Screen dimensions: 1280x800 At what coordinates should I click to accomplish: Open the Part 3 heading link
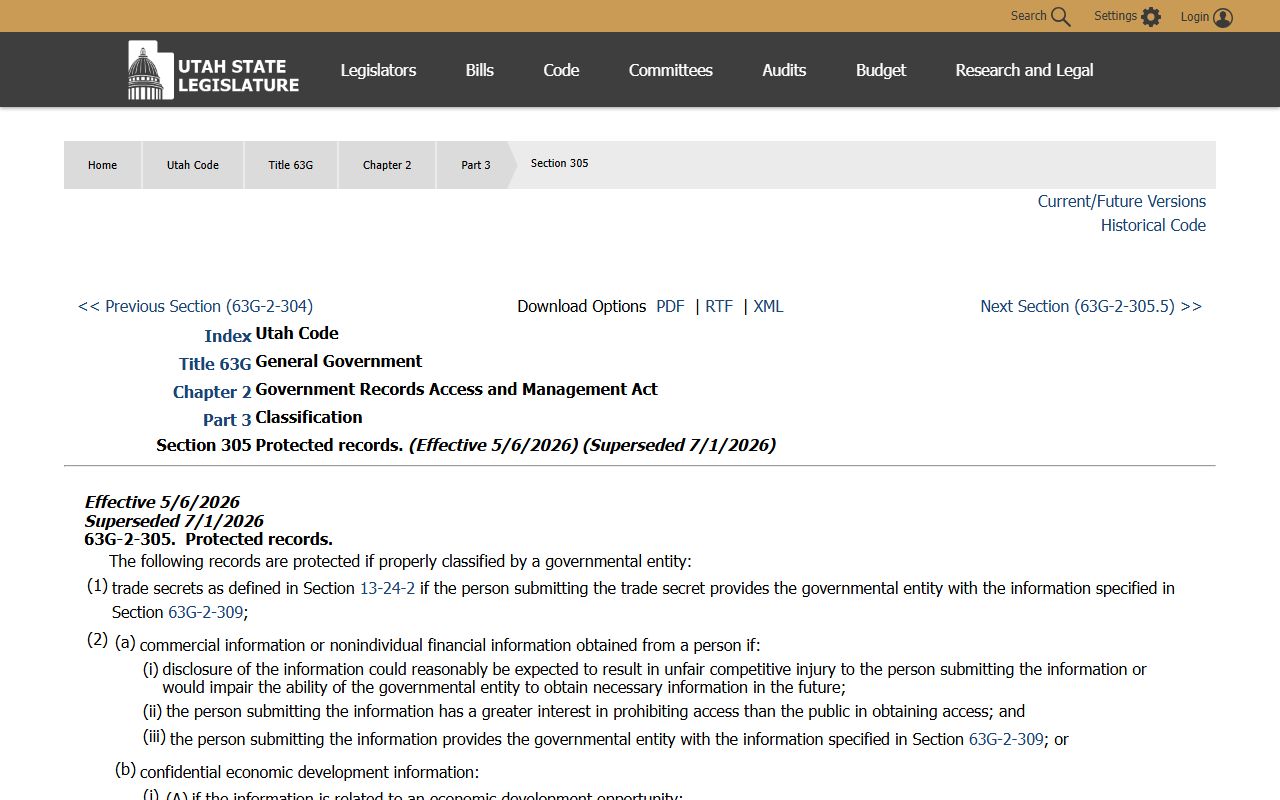click(227, 420)
